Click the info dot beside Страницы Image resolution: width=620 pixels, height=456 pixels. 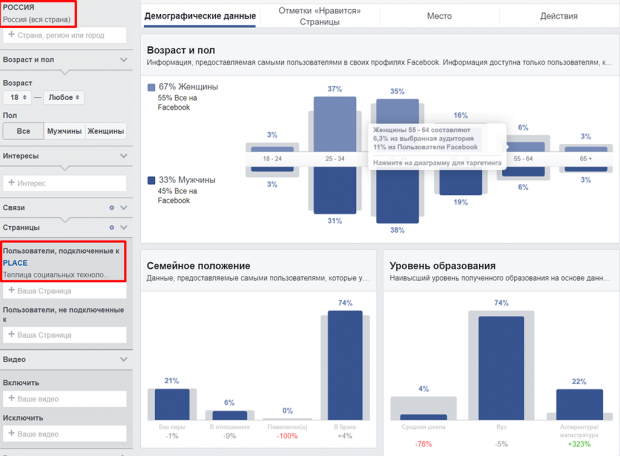click(111, 229)
